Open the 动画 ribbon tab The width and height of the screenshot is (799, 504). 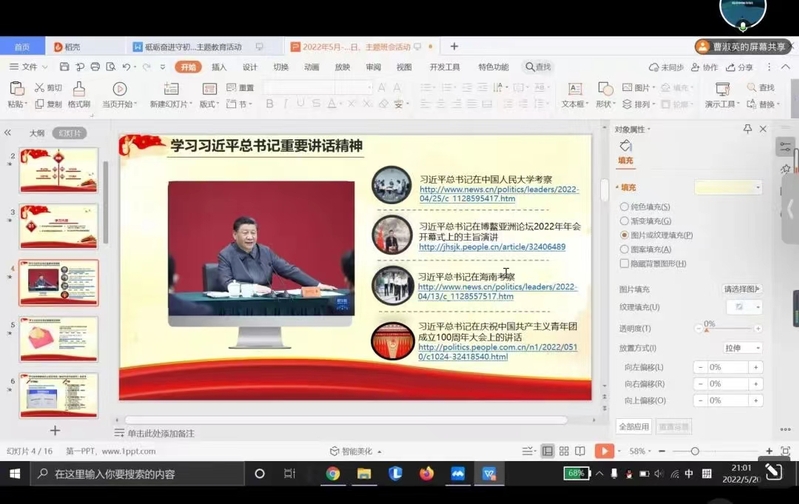(x=312, y=67)
